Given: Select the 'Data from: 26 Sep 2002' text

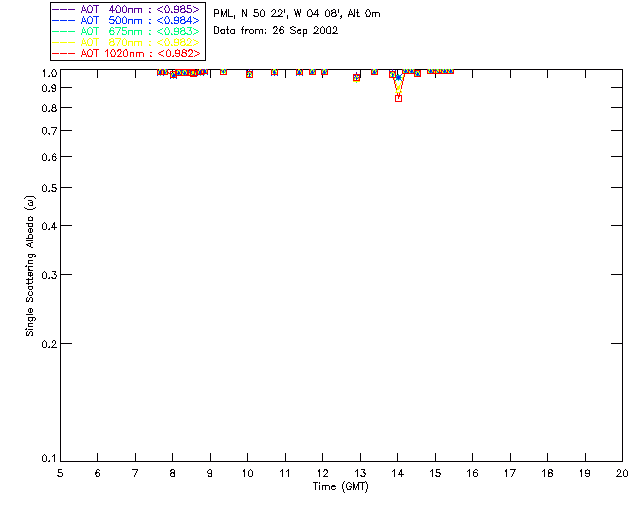Looking at the screenshot, I should (x=276, y=31).
